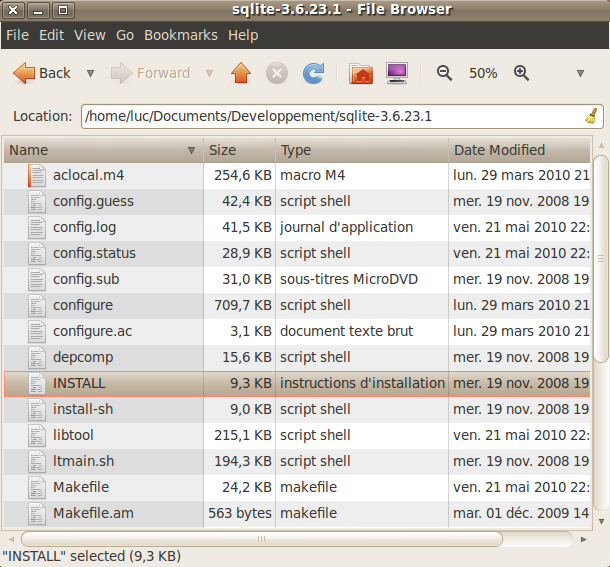Open the Forward history dropdown arrow
Viewport: 610px width, 567px height.
[209, 73]
